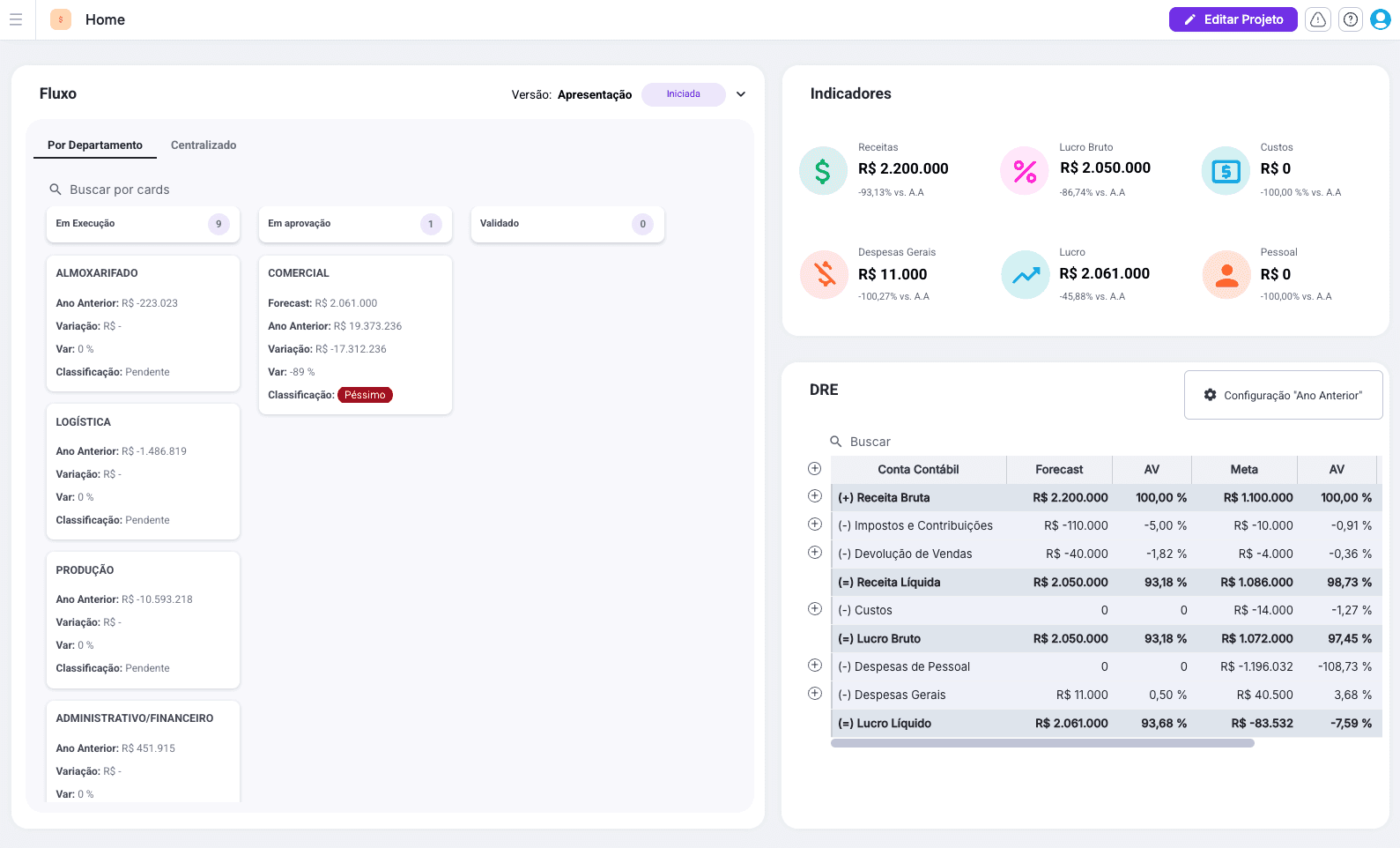Click the Validado count badge 0
This screenshot has height=848, width=1400.
click(643, 224)
